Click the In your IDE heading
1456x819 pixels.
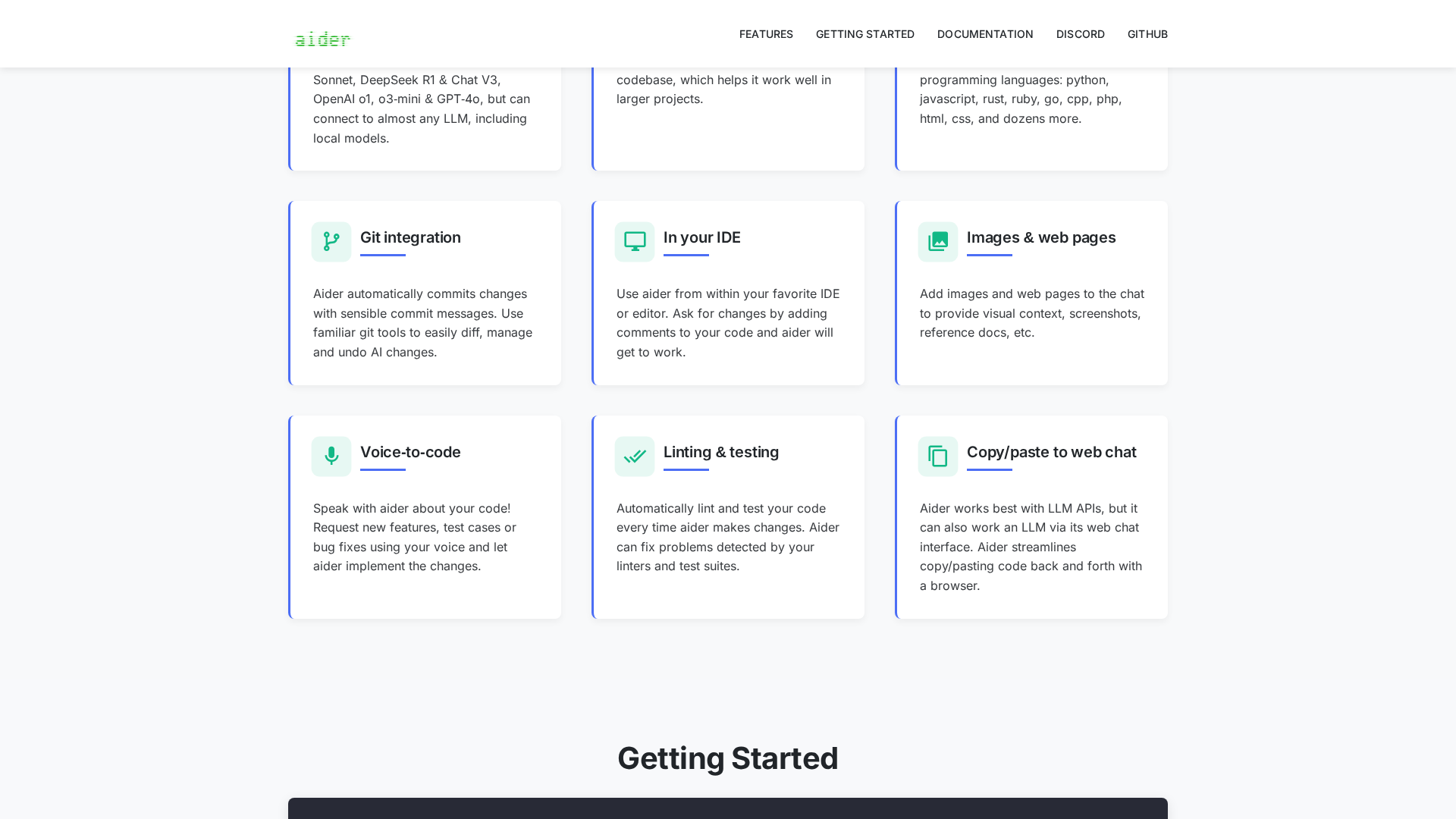(x=701, y=237)
